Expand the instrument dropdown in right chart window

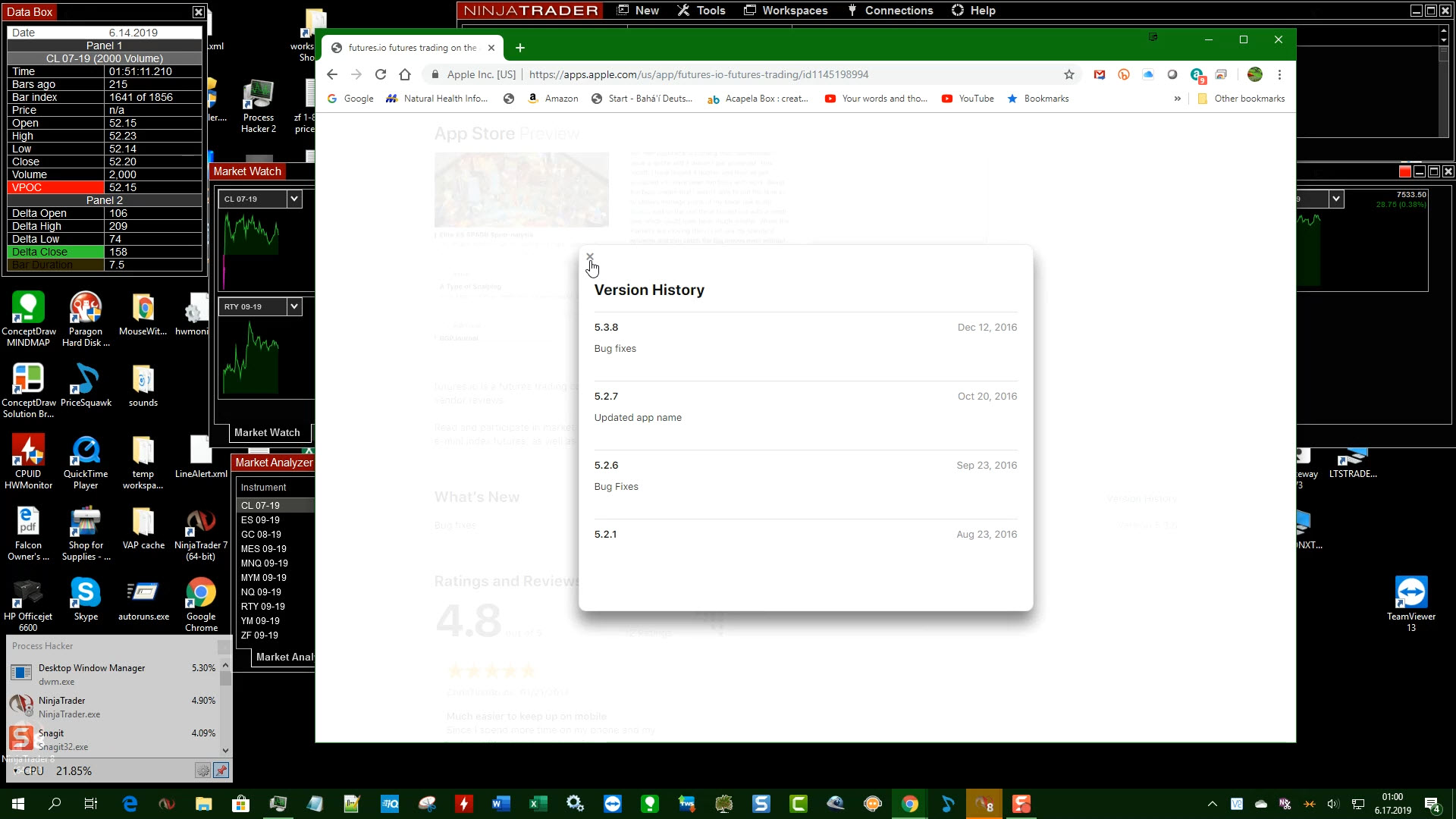[1336, 199]
